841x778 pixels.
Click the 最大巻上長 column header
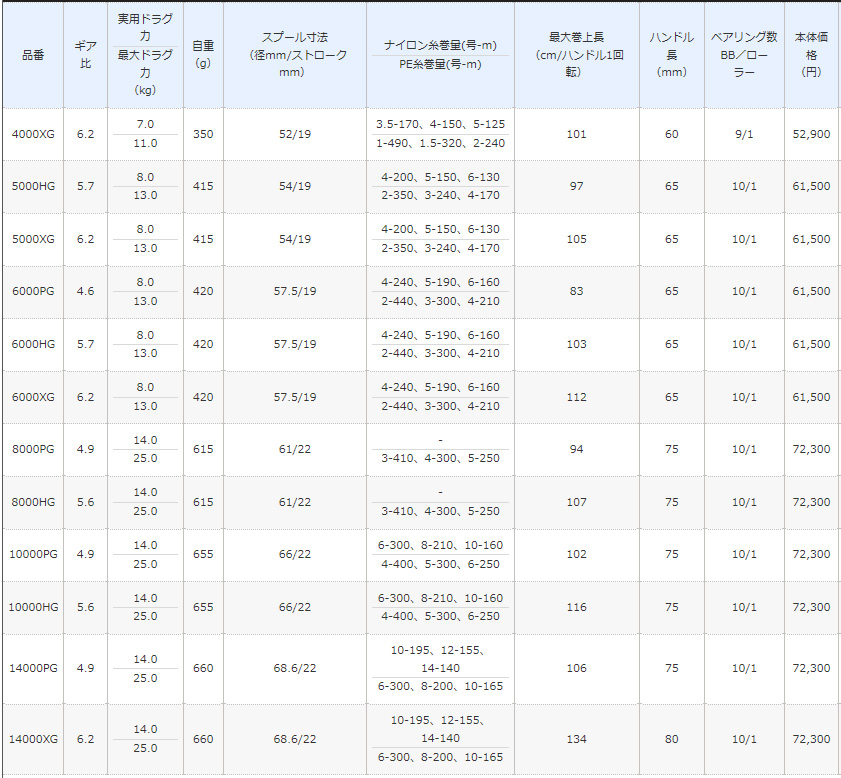[577, 55]
